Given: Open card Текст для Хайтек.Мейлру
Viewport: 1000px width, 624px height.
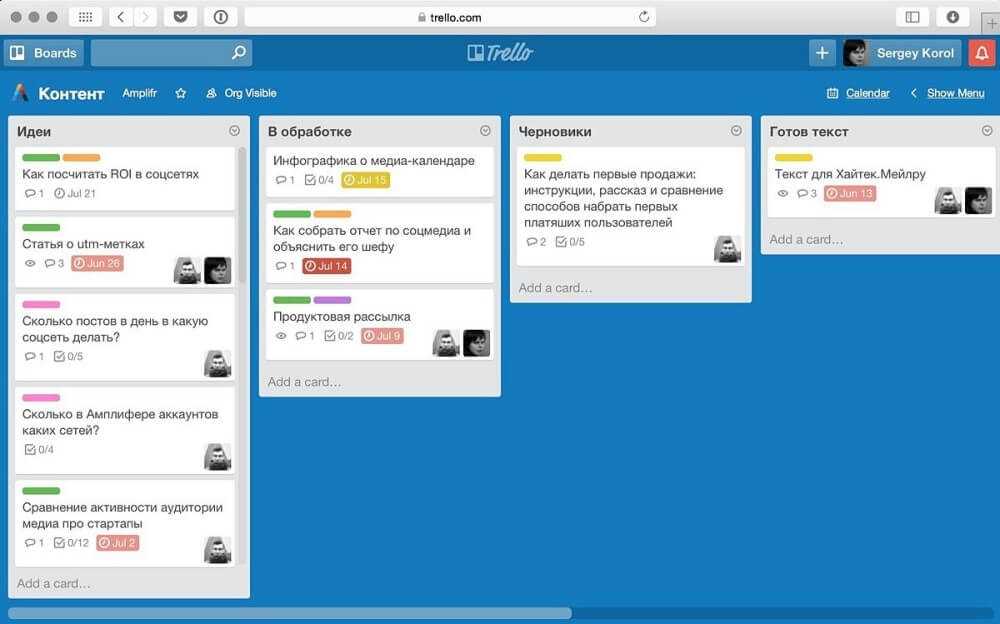Looking at the screenshot, I should coord(881,182).
